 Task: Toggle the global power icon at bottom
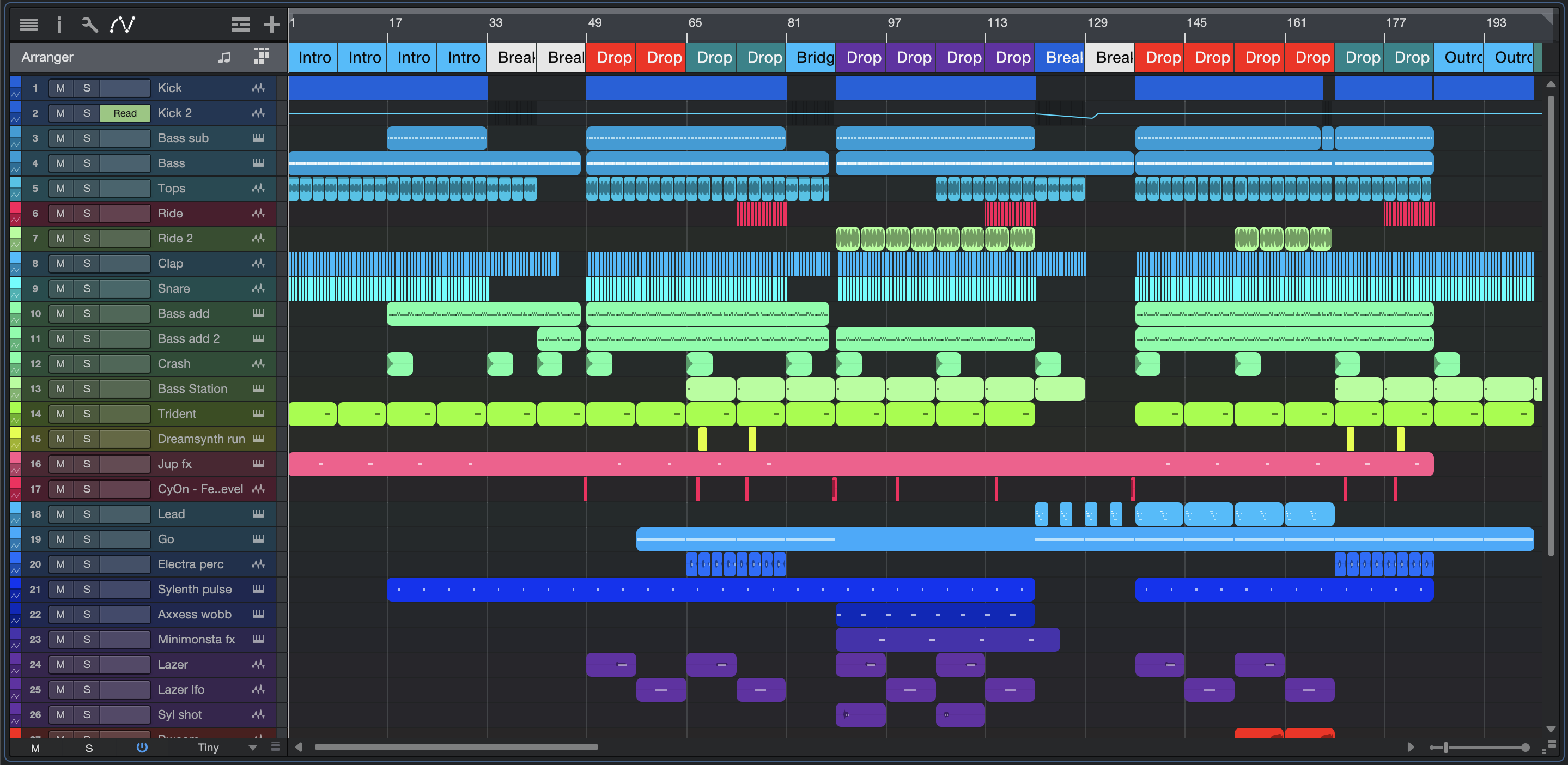pos(142,748)
